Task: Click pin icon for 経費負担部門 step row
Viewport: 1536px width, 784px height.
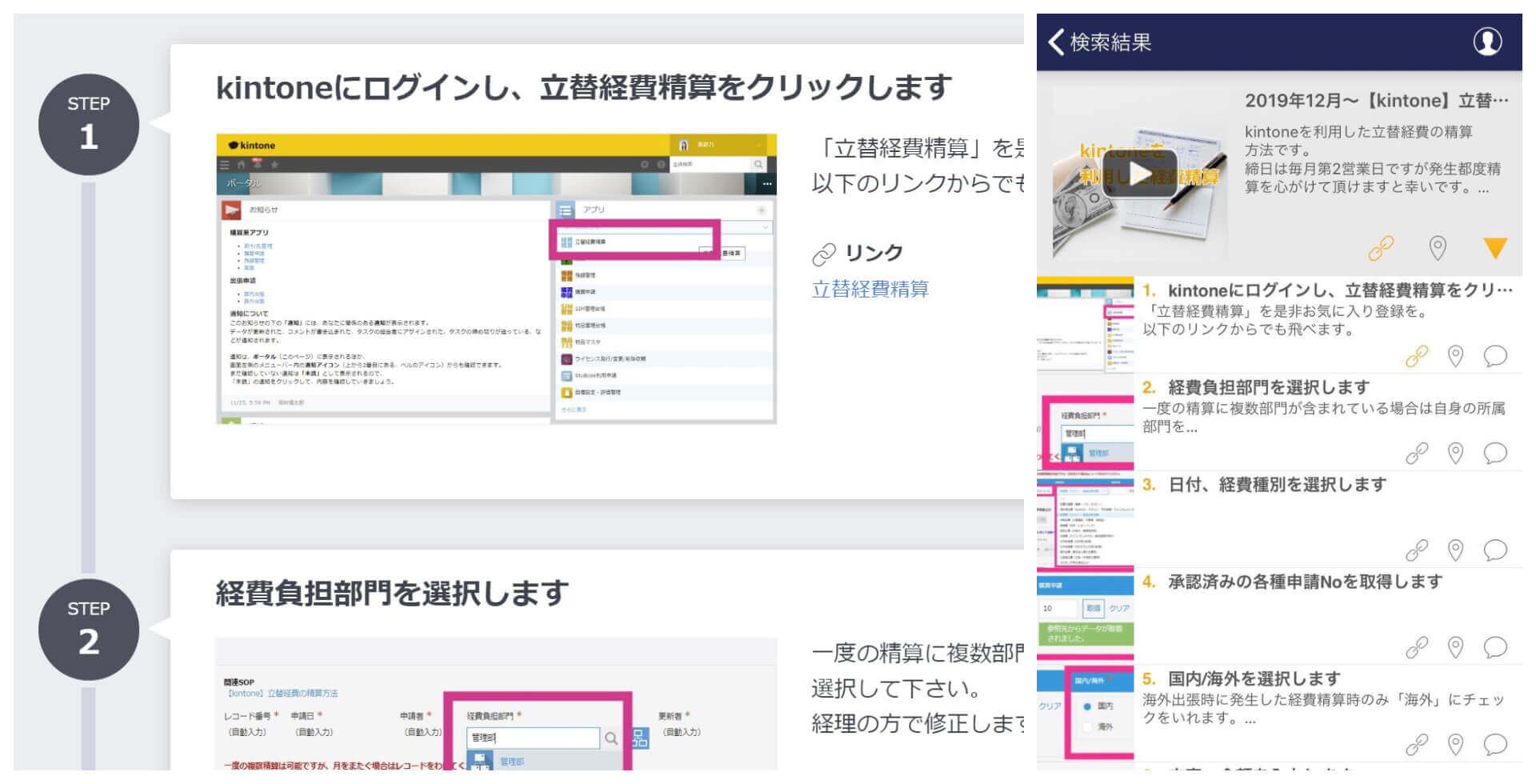Action: tap(1455, 454)
